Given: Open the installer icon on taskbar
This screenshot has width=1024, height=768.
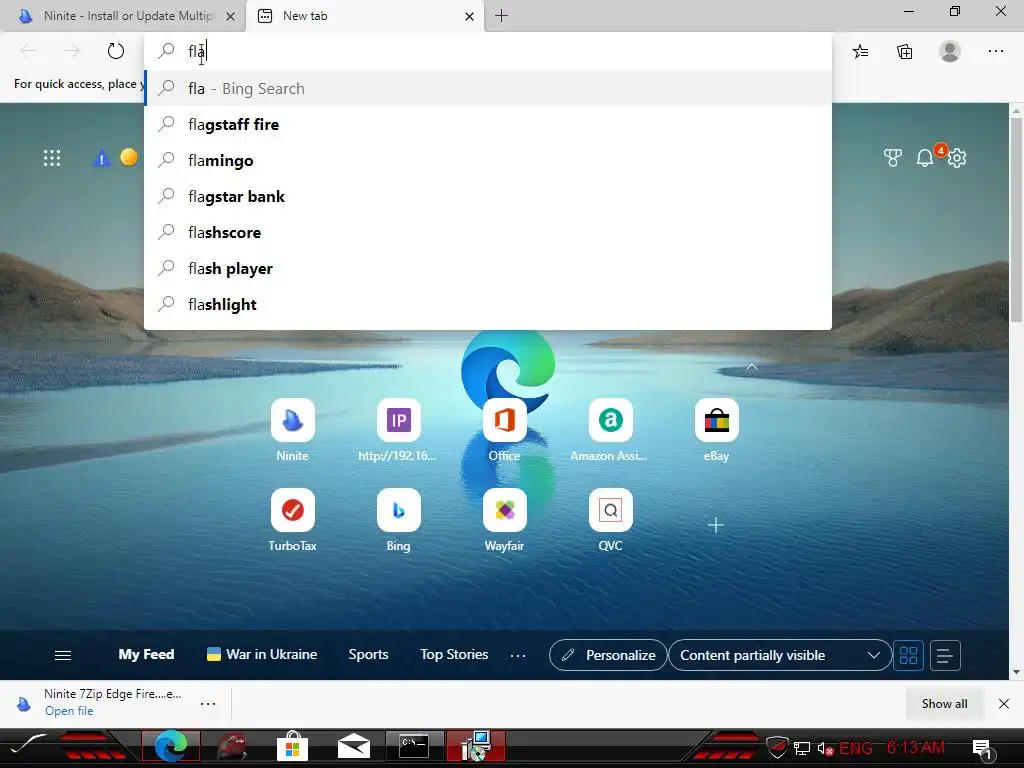Looking at the screenshot, I should tap(475, 746).
